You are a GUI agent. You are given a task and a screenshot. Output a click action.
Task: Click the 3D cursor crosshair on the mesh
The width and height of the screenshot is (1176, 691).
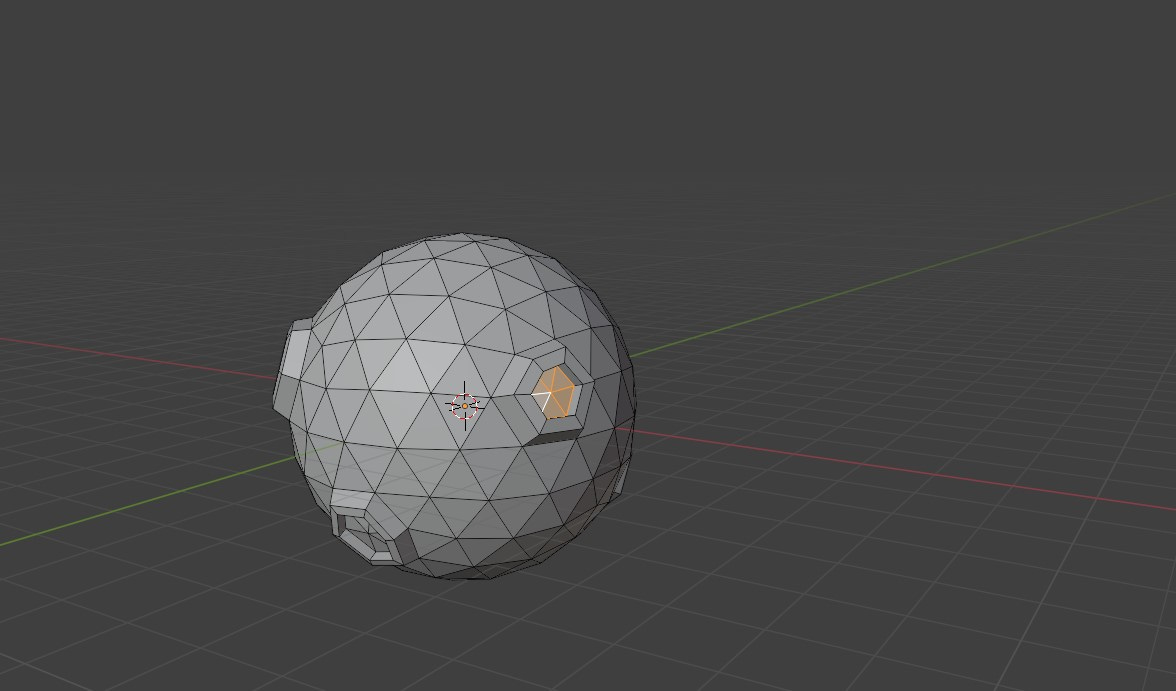464,406
